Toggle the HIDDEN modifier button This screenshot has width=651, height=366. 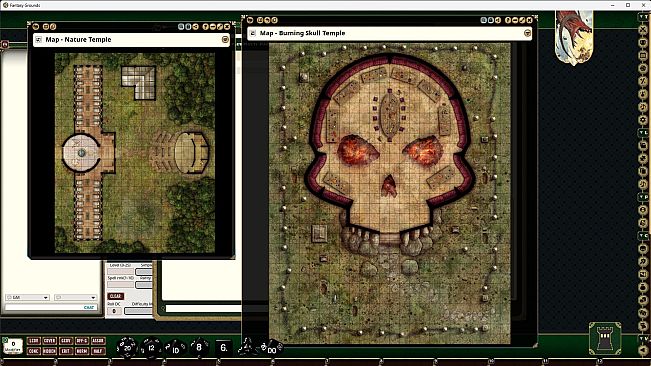(x=49, y=351)
